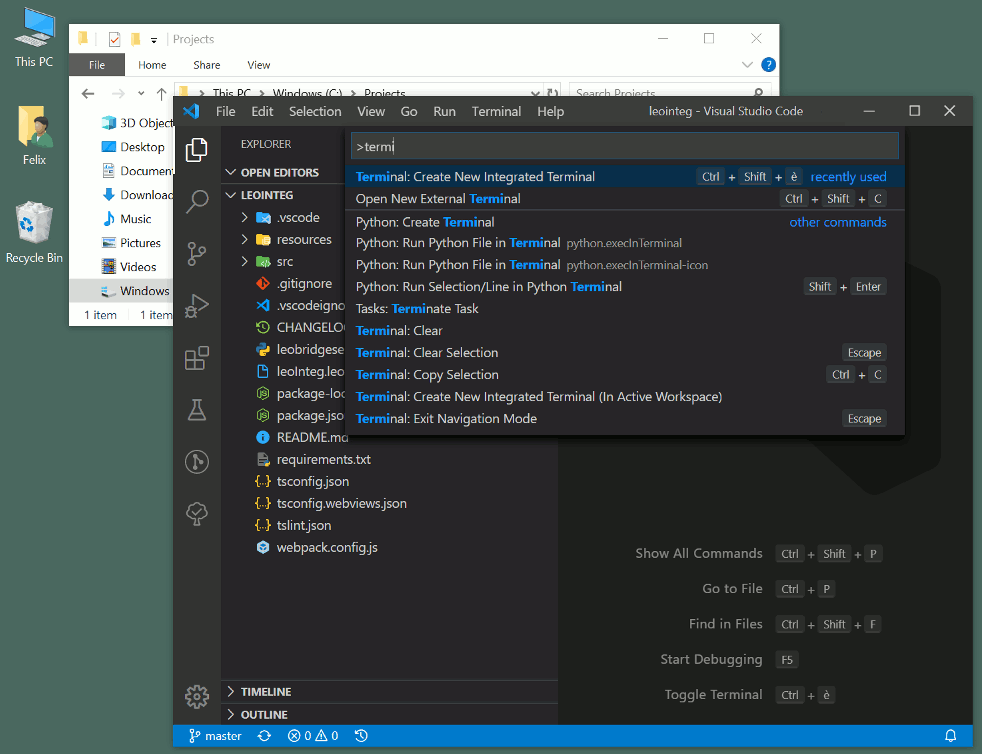Select tsconfig.webviews.json in explorer tree
The width and height of the screenshot is (982, 754).
point(331,504)
